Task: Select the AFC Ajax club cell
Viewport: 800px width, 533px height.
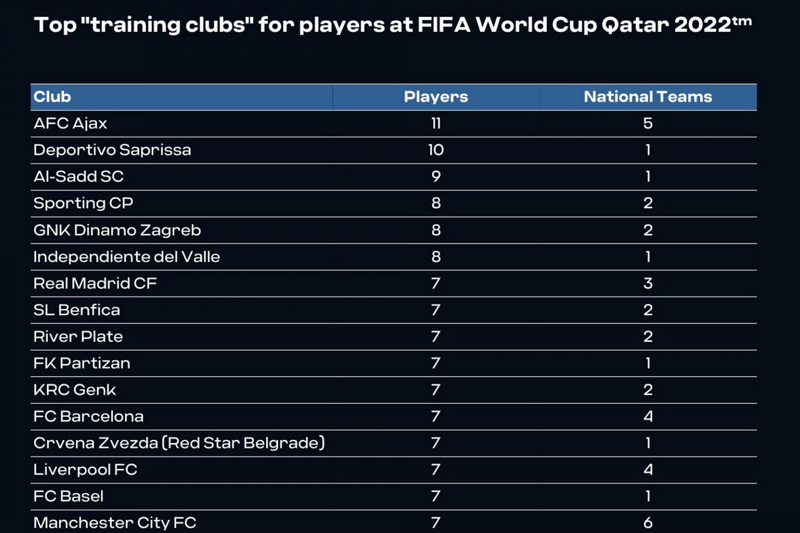Action: point(70,124)
